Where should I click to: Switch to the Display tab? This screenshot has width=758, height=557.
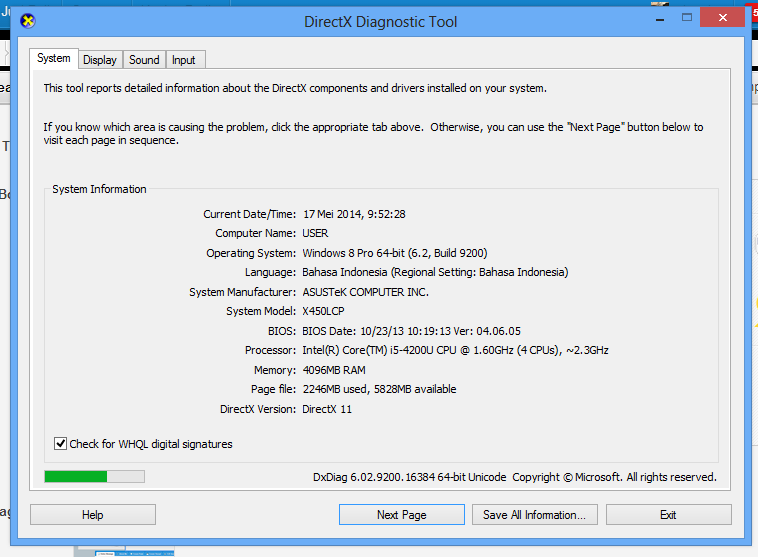[100, 60]
